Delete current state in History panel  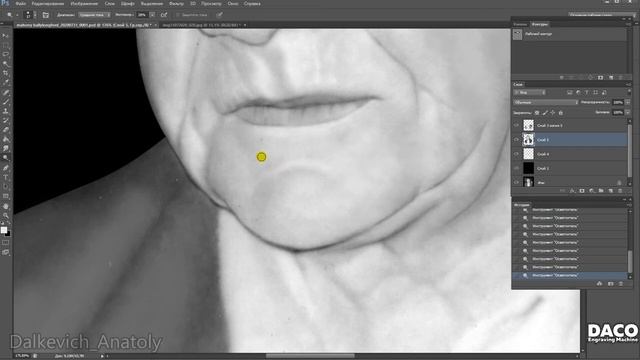pos(620,284)
